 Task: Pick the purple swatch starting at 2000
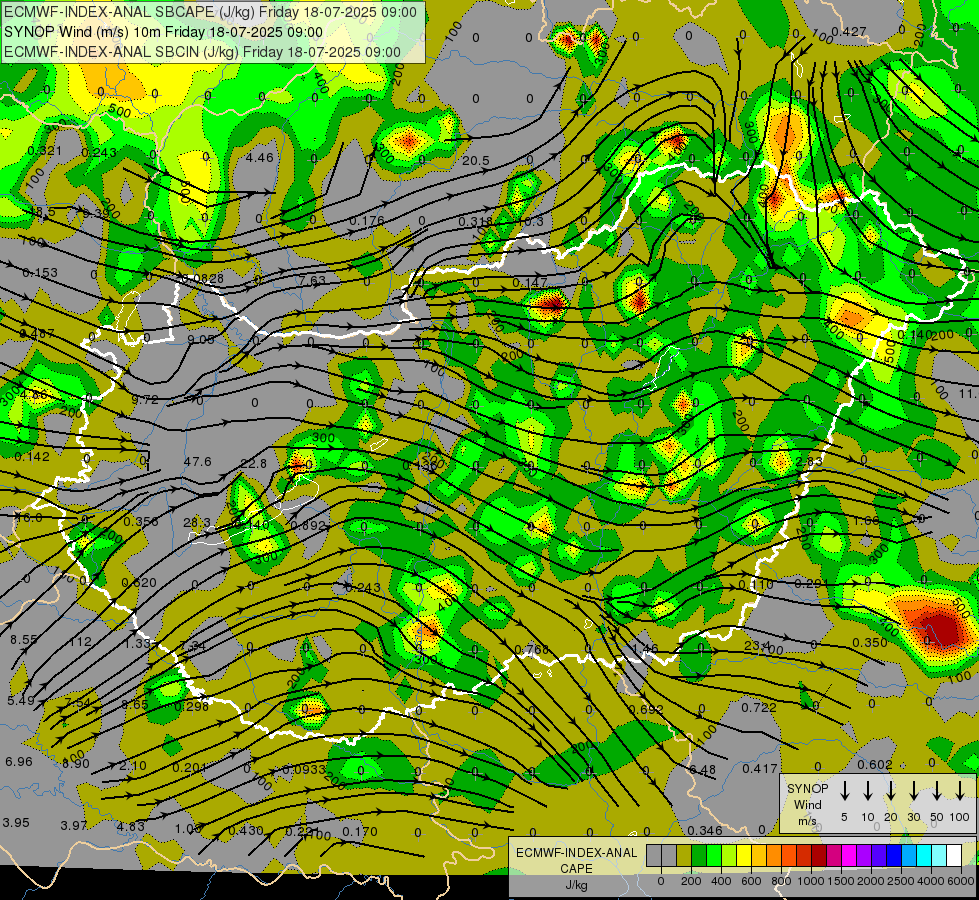pos(880,856)
